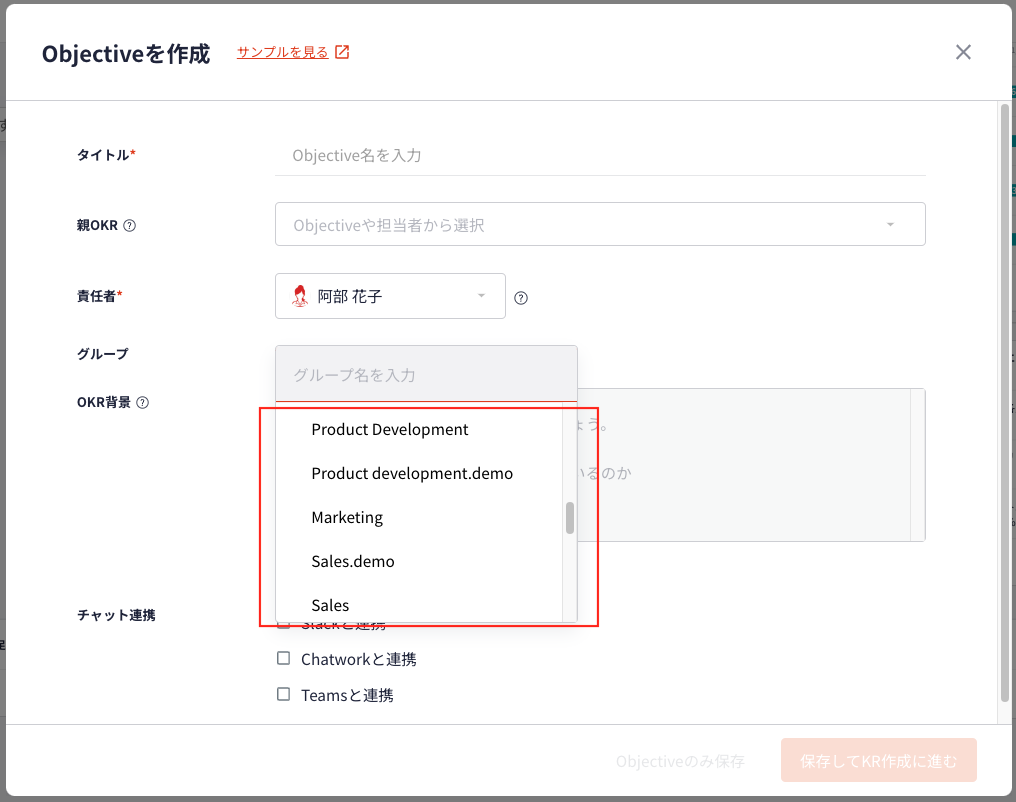
Task: Close the Objective creation dialog
Action: tap(963, 52)
